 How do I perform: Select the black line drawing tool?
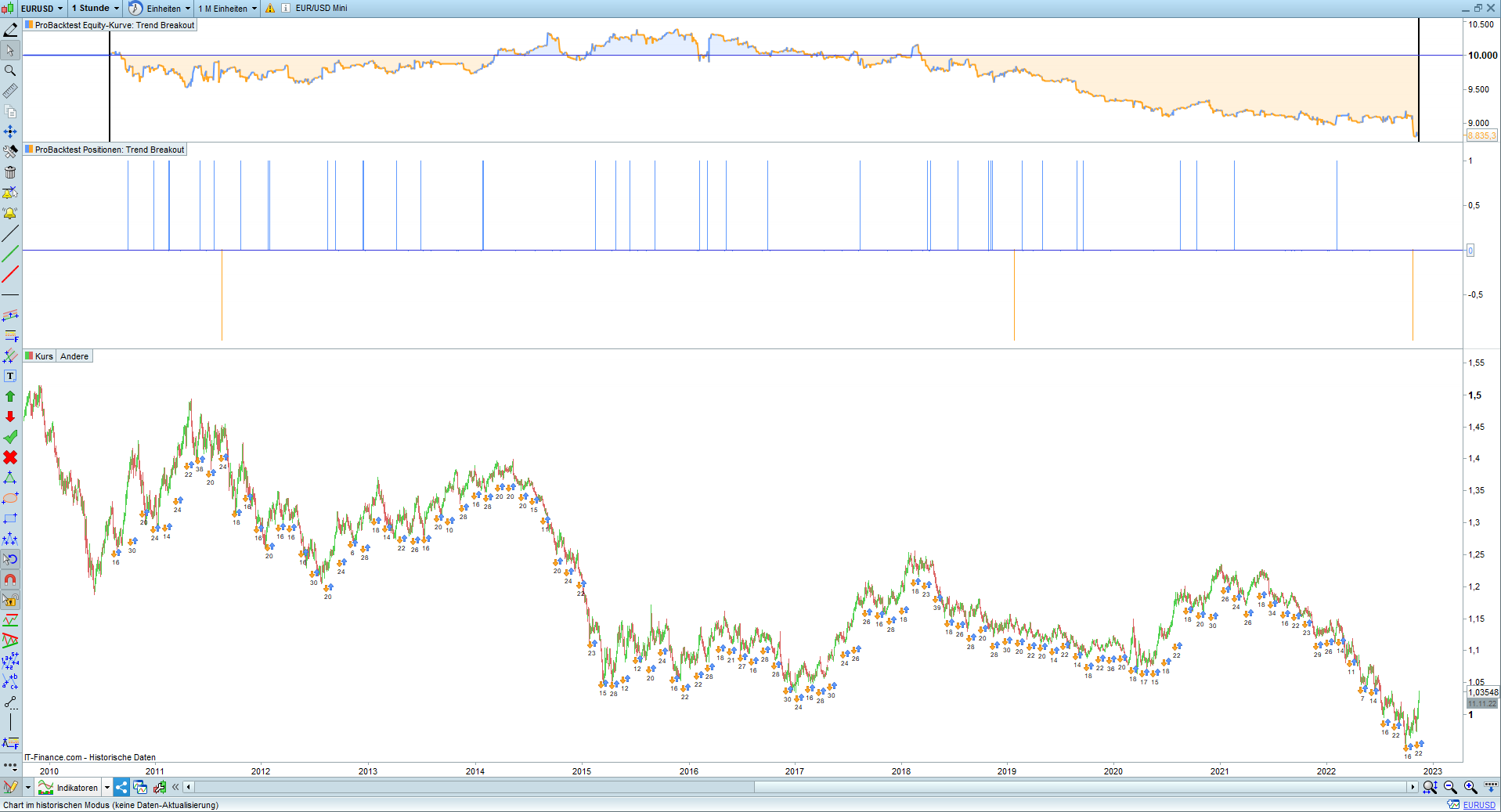click(x=10, y=233)
